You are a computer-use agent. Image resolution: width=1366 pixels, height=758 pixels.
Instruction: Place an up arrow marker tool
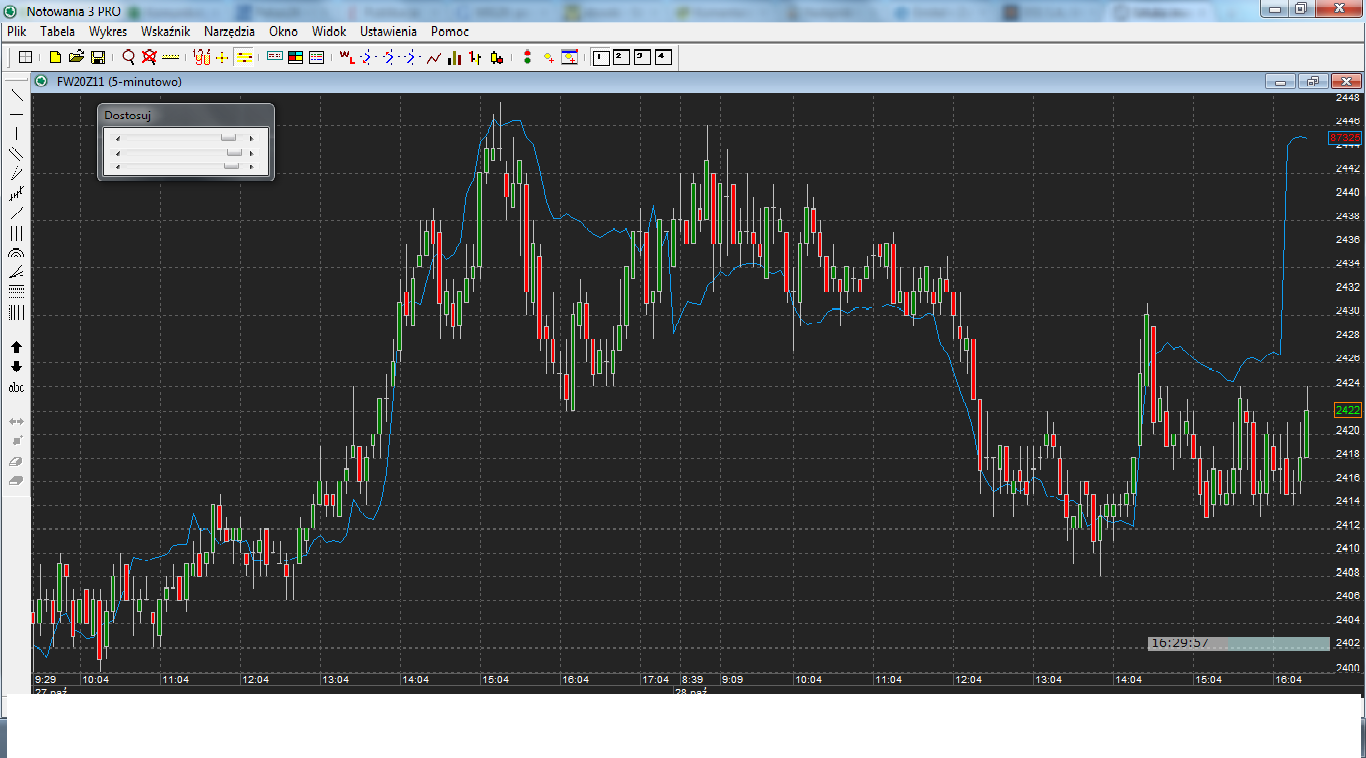[16, 347]
